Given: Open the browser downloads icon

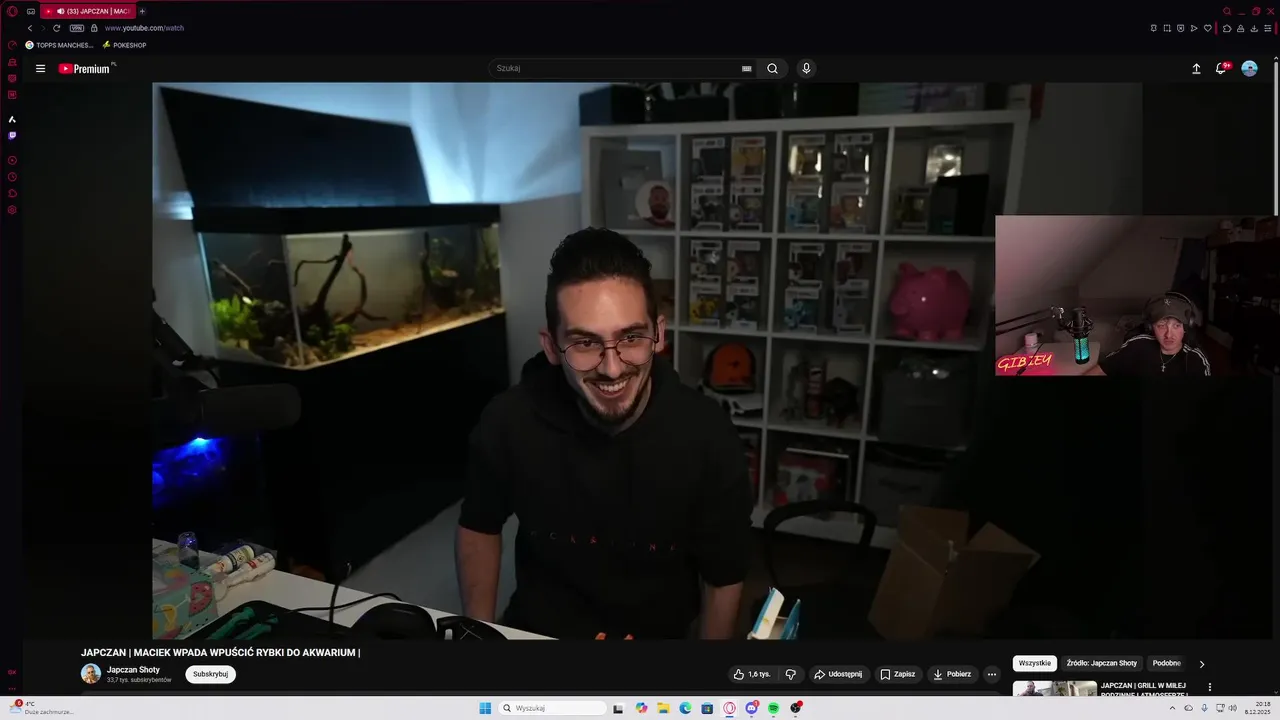Looking at the screenshot, I should (x=1254, y=28).
